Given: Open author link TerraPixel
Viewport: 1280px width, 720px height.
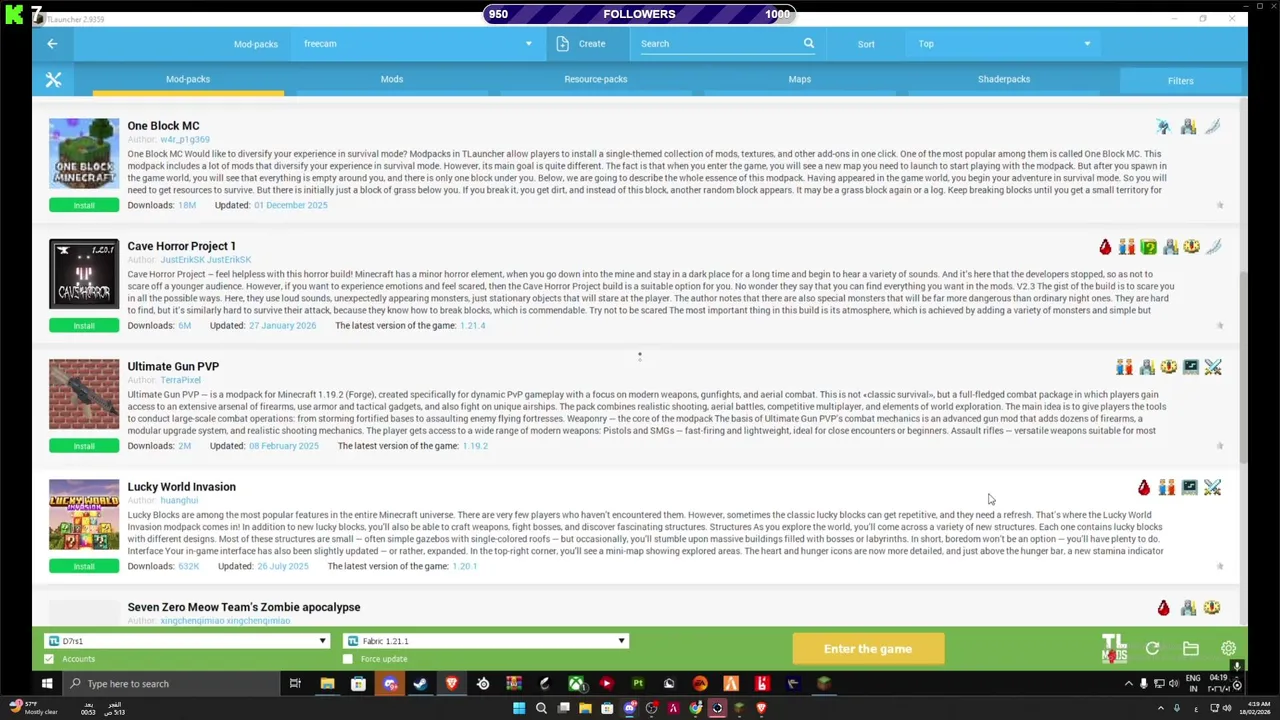Looking at the screenshot, I should (181, 380).
